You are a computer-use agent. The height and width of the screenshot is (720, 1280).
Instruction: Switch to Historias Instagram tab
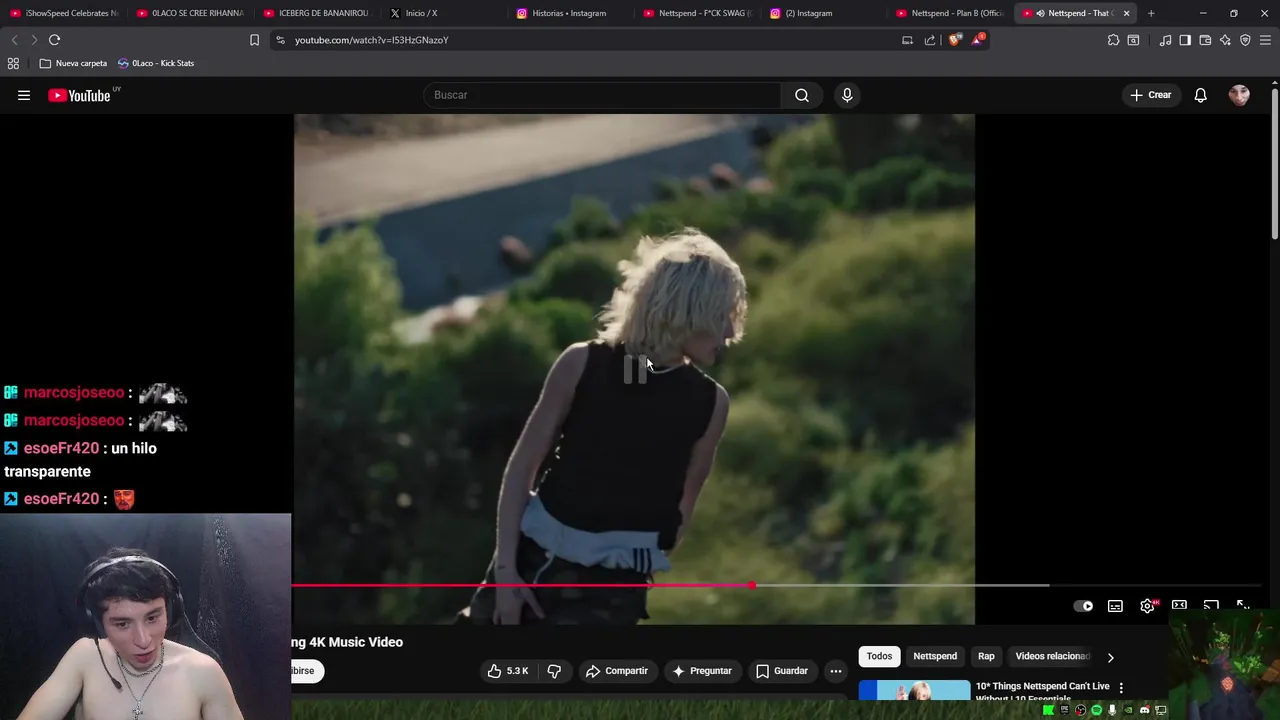click(x=571, y=13)
